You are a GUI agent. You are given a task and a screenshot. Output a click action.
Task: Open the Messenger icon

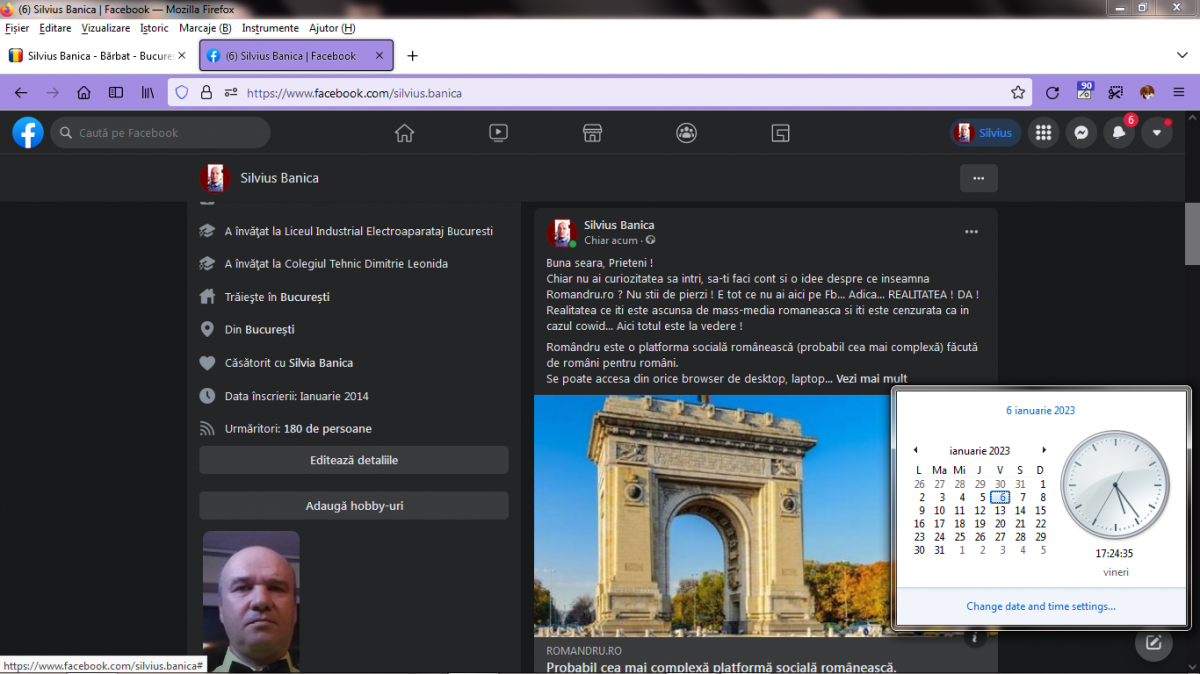coord(1081,133)
